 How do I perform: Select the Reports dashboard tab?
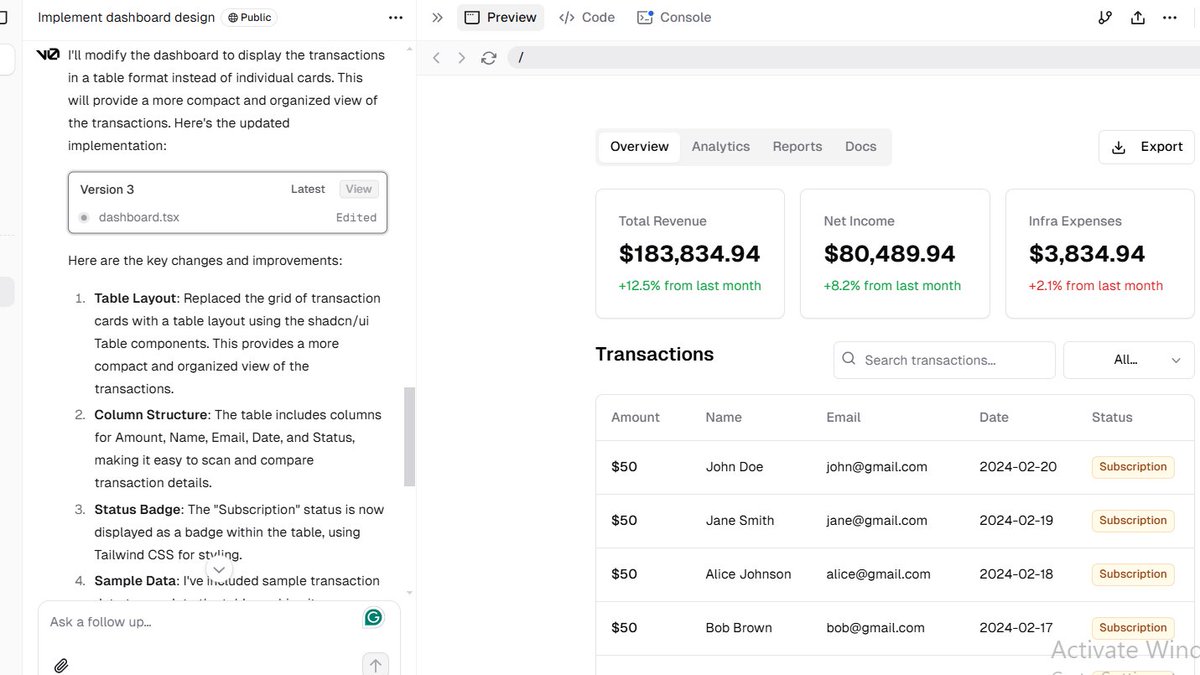797,146
